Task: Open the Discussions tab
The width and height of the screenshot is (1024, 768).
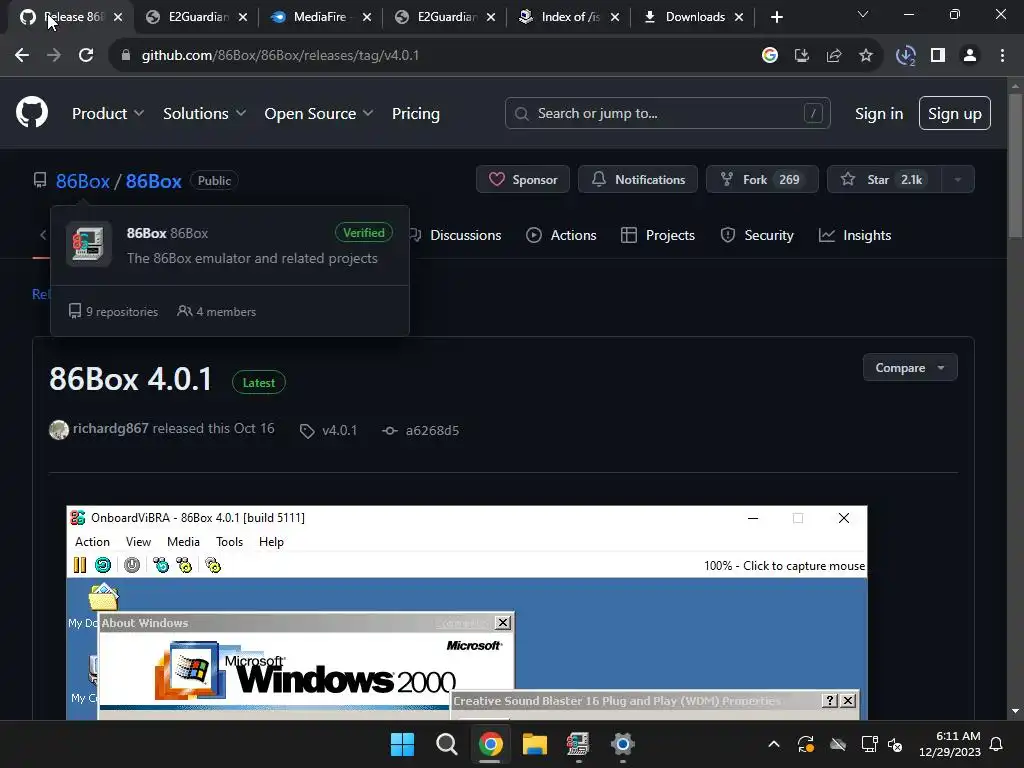Action: pos(457,235)
